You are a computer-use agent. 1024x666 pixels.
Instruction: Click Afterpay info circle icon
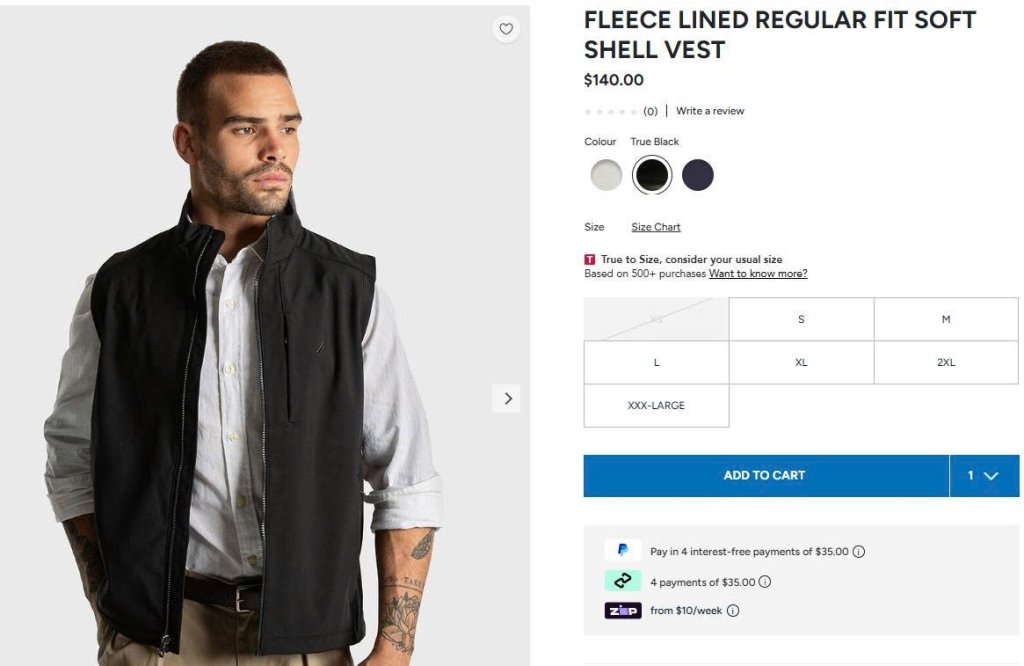(765, 581)
